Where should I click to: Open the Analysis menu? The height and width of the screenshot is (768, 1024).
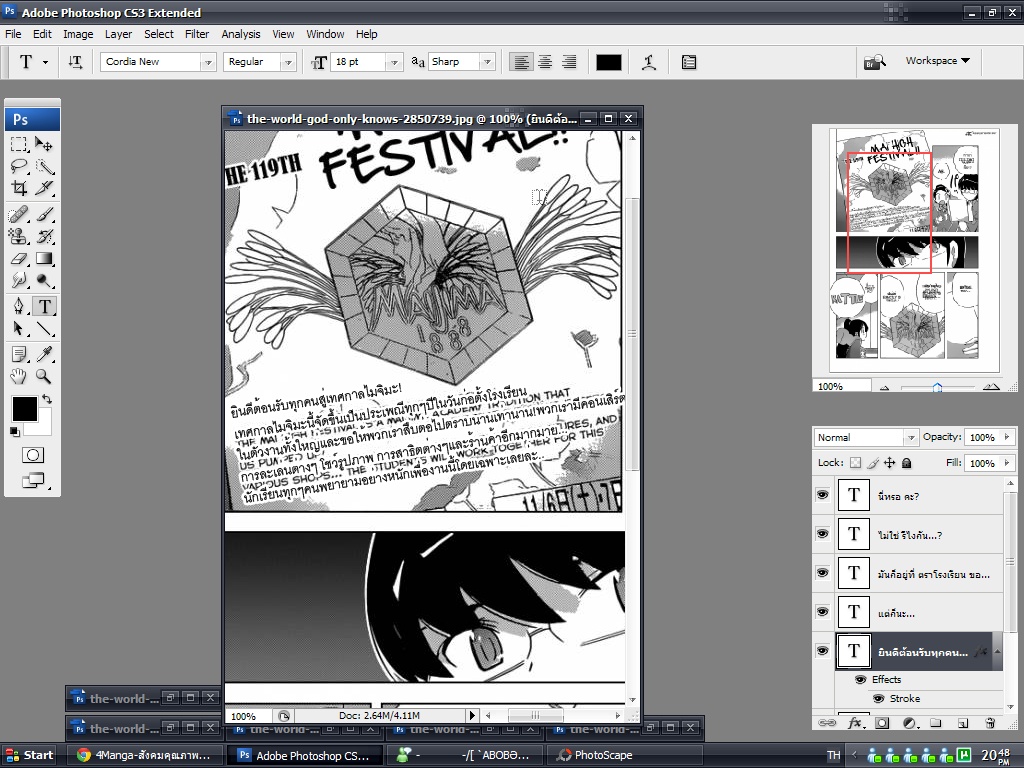pos(240,34)
